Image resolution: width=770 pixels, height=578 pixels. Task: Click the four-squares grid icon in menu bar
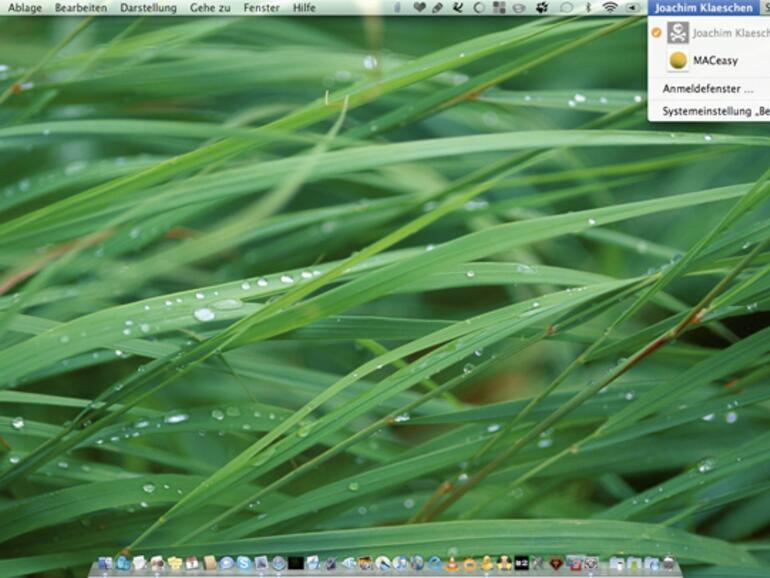click(x=499, y=7)
